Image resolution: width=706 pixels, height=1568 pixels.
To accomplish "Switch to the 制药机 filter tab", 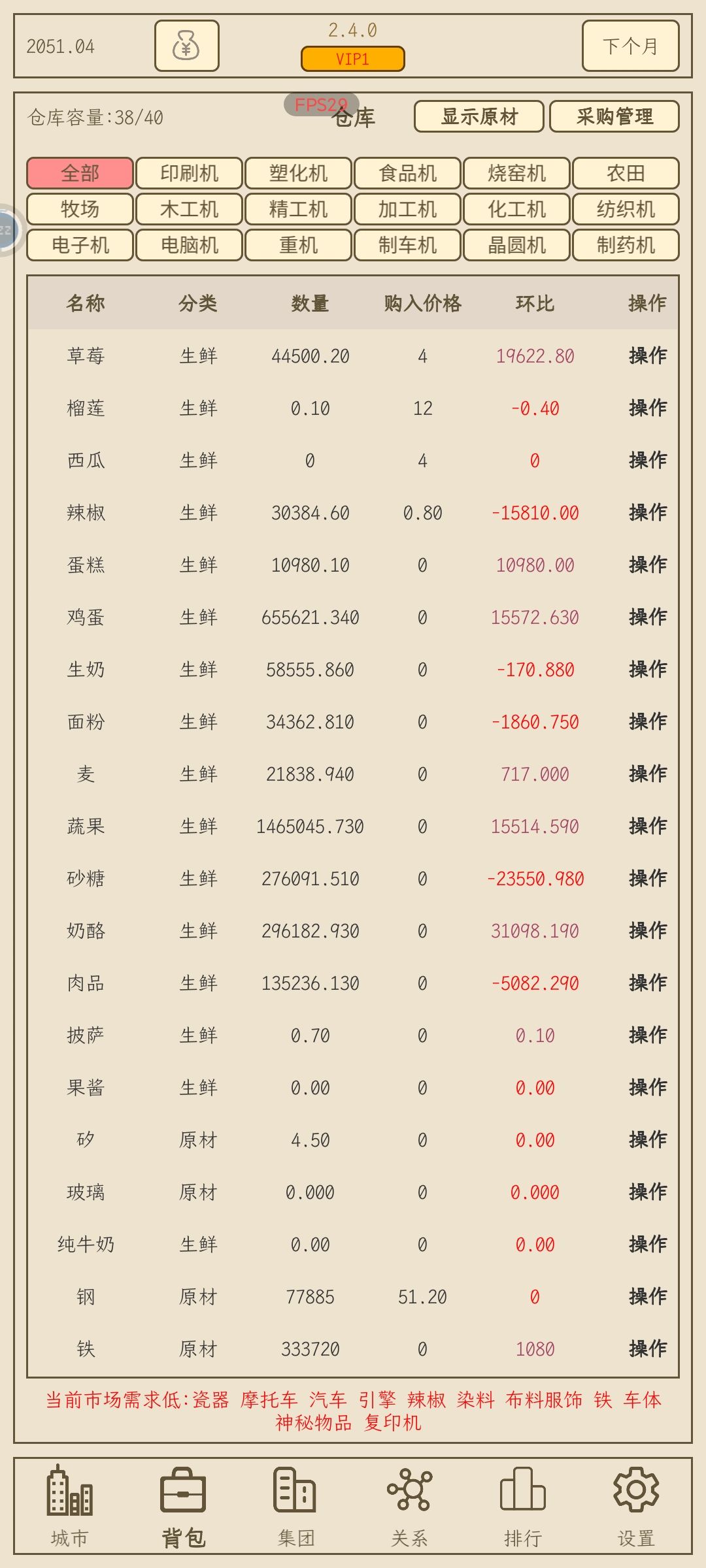I will (x=626, y=245).
